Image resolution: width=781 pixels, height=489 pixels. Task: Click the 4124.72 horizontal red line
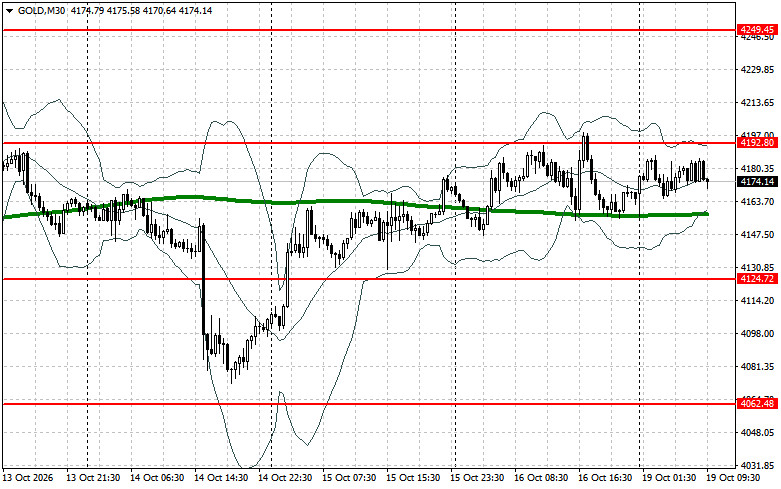369,279
